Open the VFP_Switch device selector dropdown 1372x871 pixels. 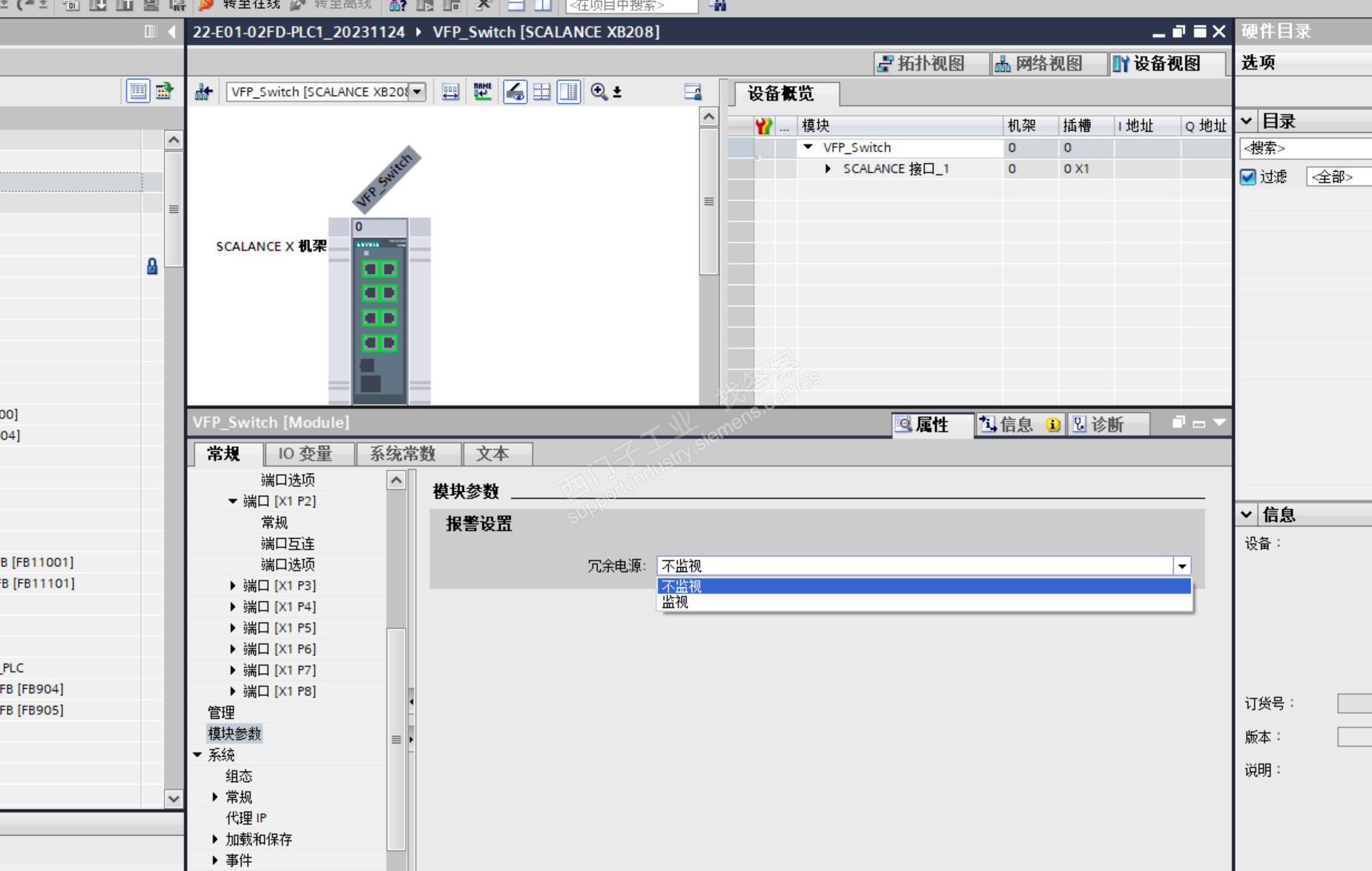coord(418,92)
